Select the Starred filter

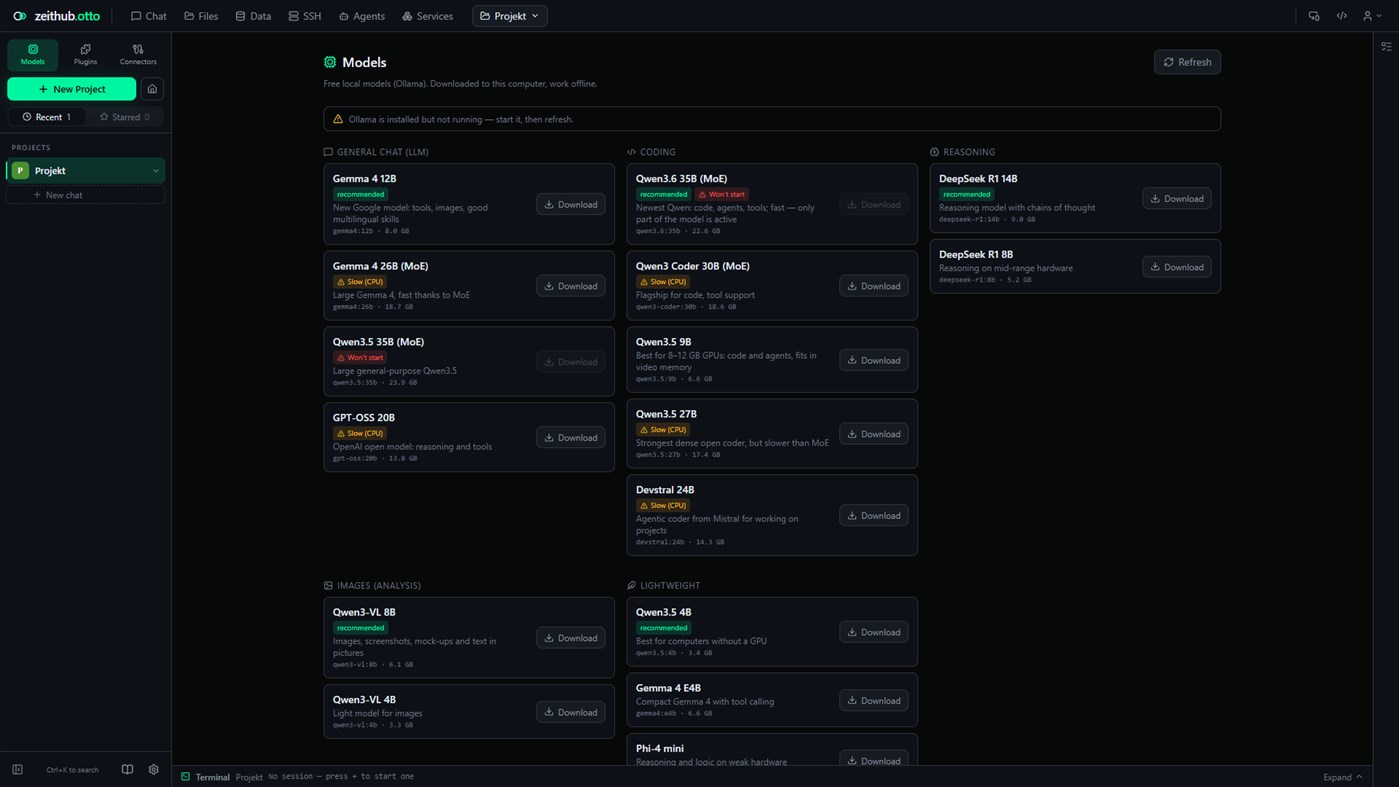tap(124, 117)
